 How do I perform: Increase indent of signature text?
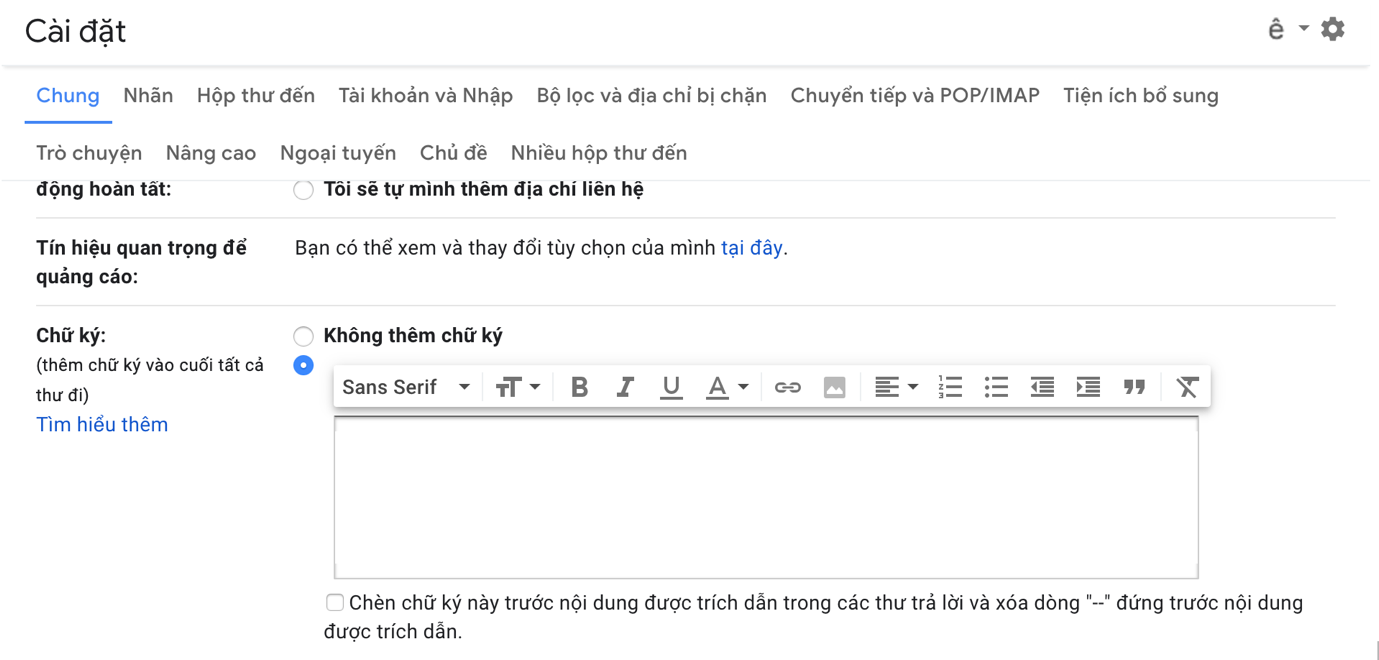1088,387
